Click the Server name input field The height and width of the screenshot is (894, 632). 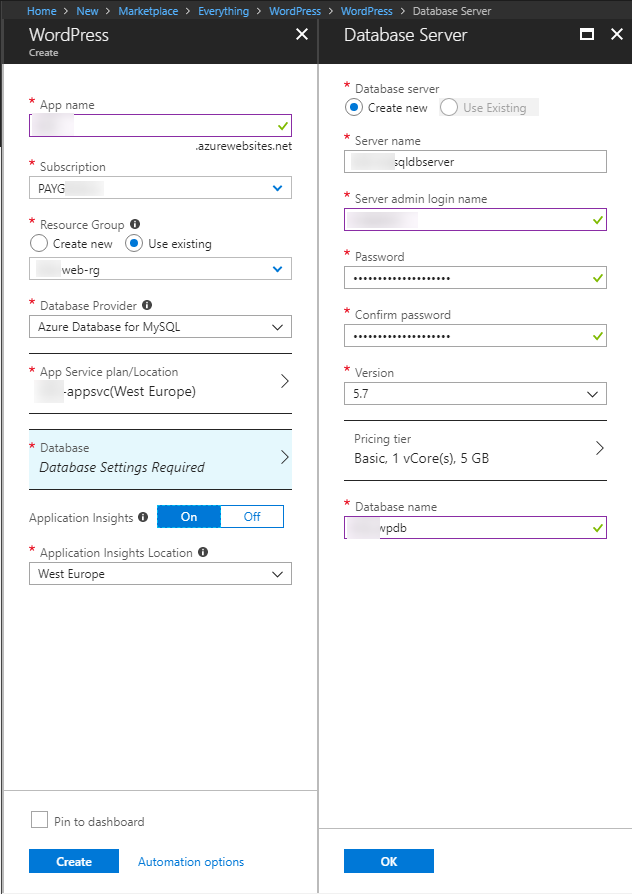pos(475,161)
